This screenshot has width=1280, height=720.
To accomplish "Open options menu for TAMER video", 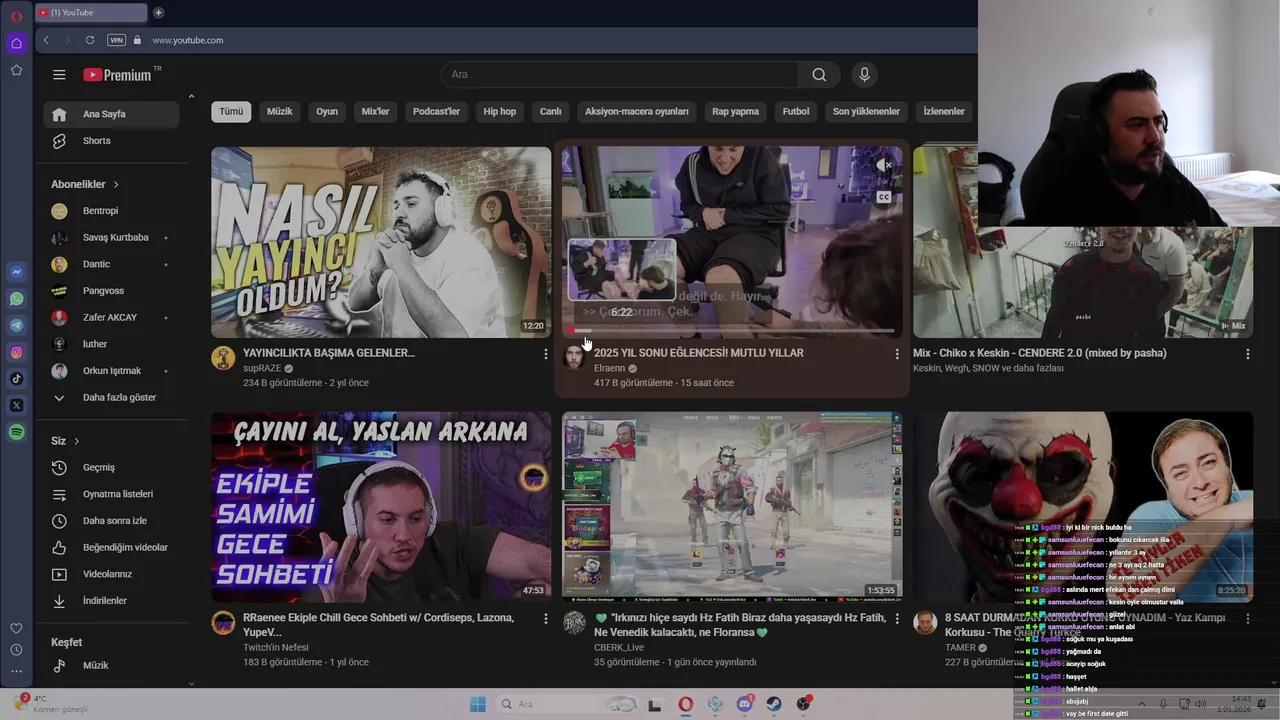I will pyautogui.click(x=1247, y=619).
